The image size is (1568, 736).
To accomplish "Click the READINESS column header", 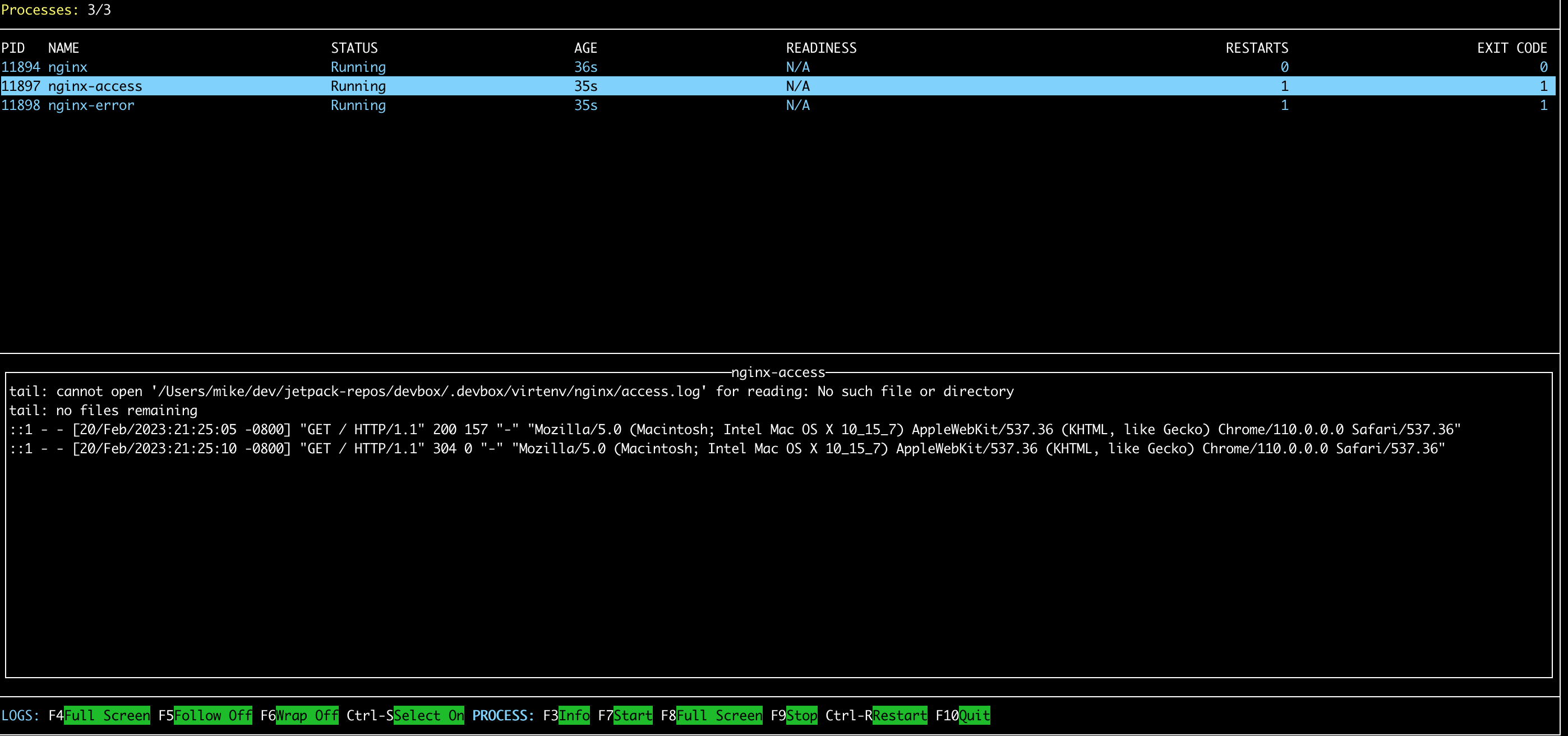I will 820,48.
